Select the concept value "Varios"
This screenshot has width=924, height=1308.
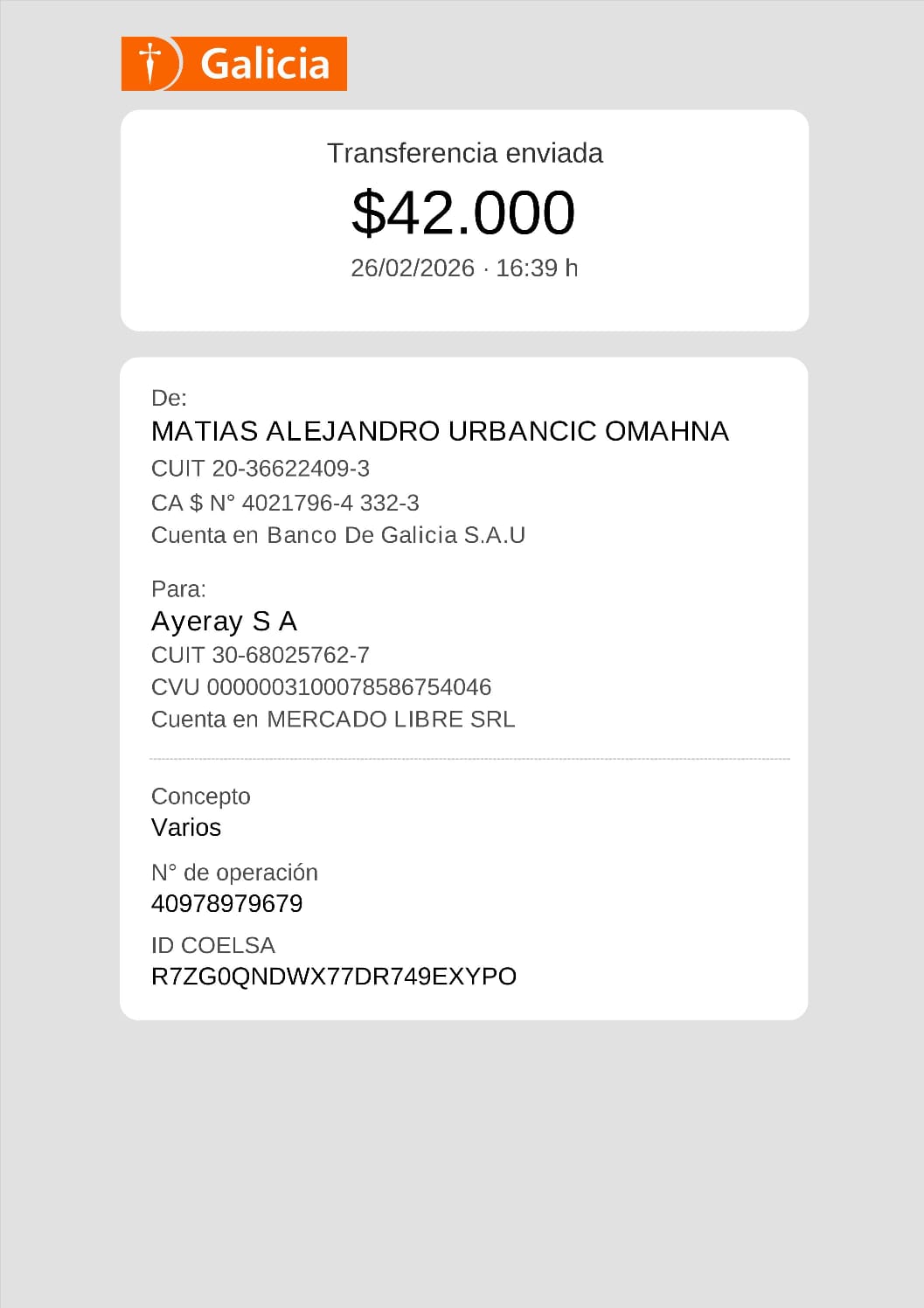click(186, 827)
